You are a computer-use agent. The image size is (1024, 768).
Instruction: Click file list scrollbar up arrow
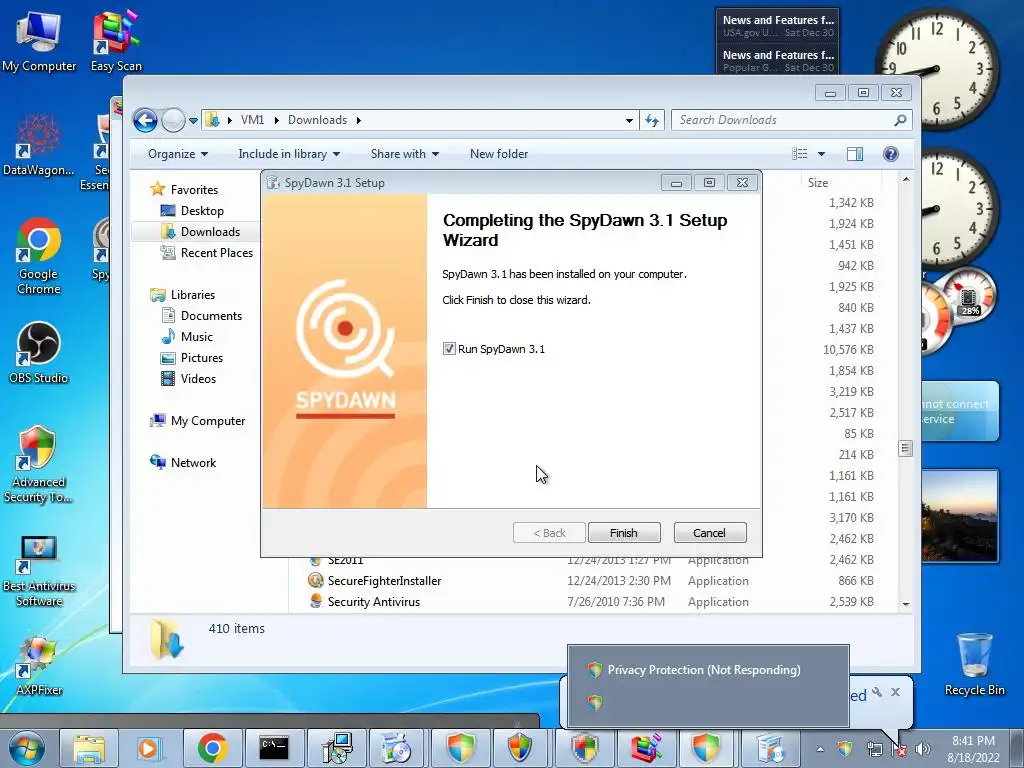pos(906,179)
